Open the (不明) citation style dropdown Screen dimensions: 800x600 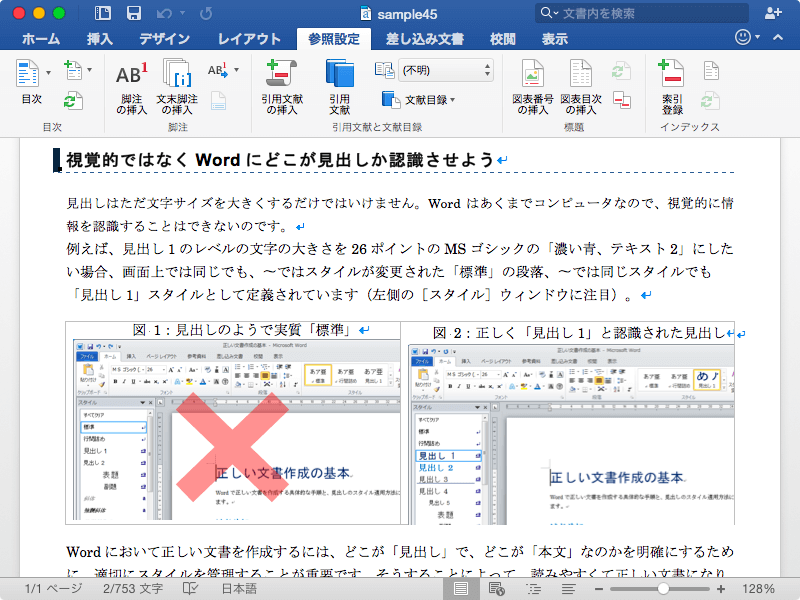click(x=446, y=70)
